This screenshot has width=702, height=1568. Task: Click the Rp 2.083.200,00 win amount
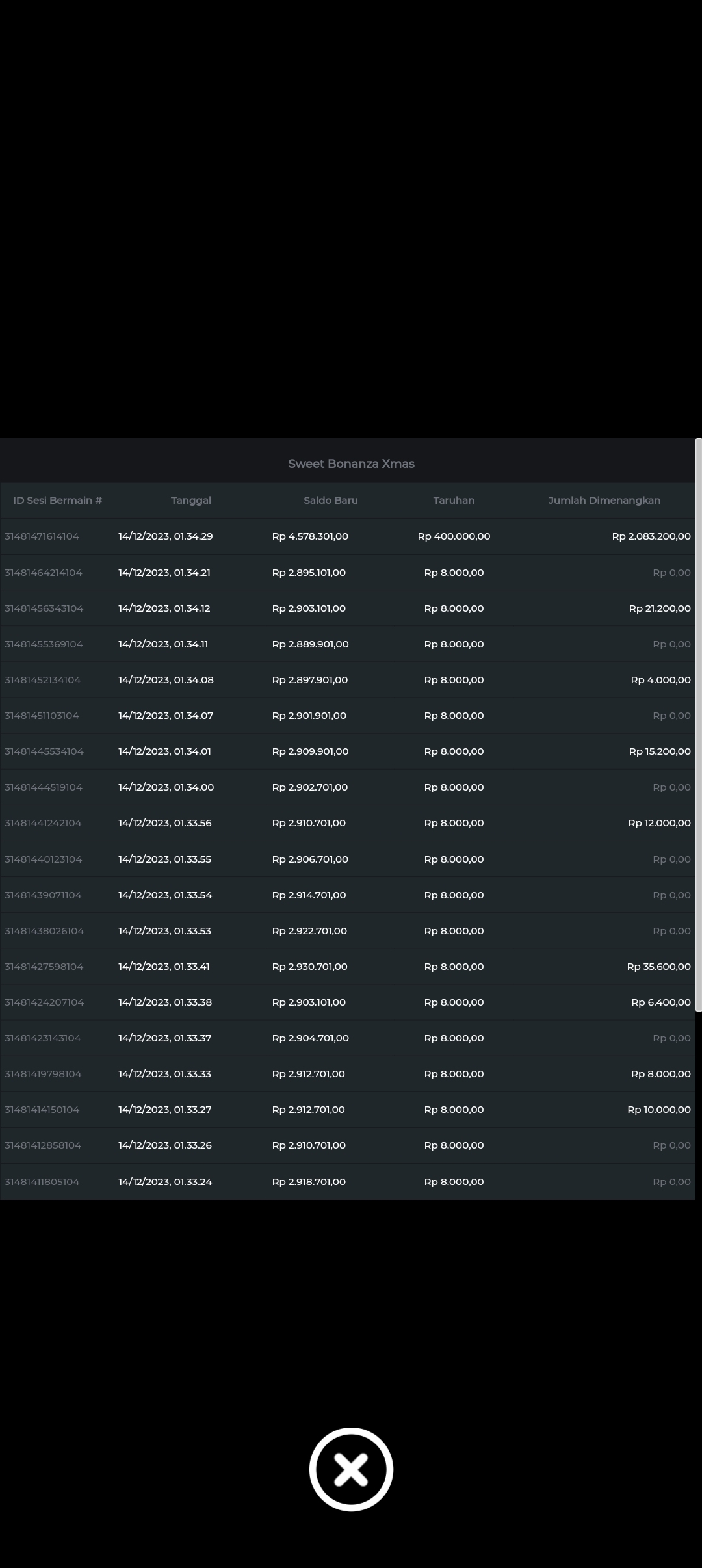[x=651, y=536]
